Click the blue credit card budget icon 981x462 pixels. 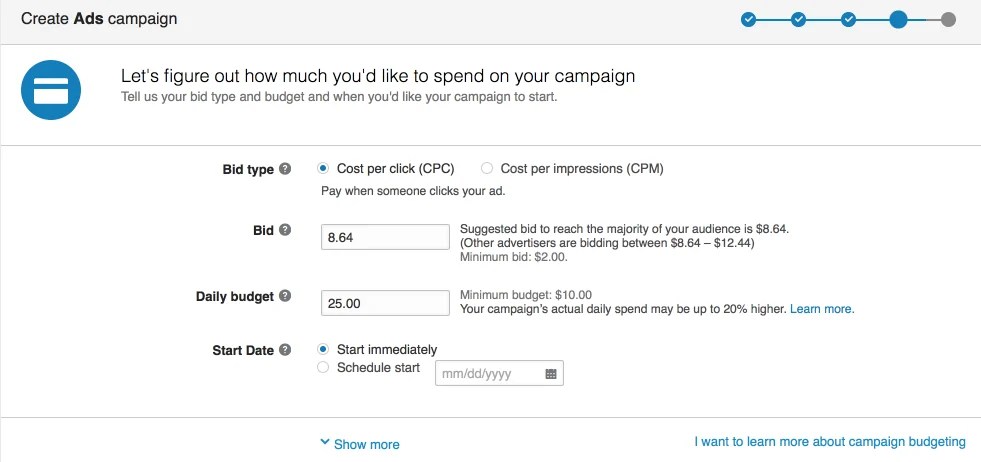click(51, 90)
